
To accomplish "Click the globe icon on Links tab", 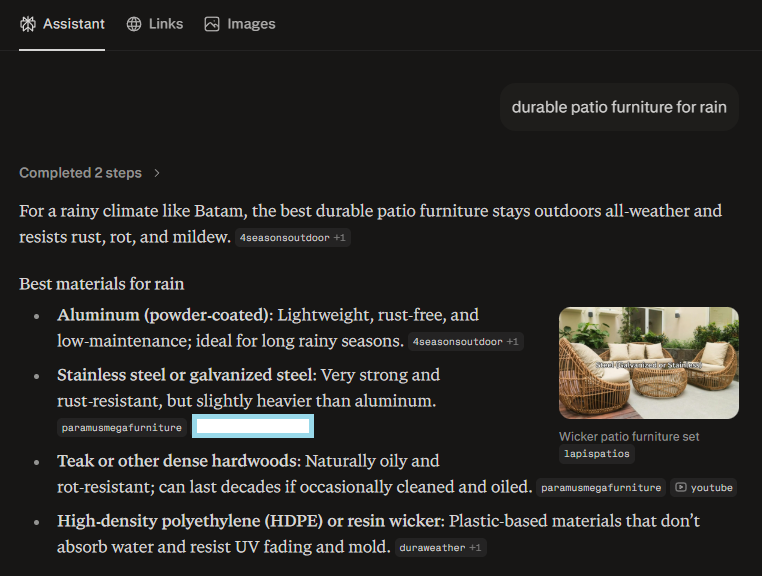I will point(134,24).
